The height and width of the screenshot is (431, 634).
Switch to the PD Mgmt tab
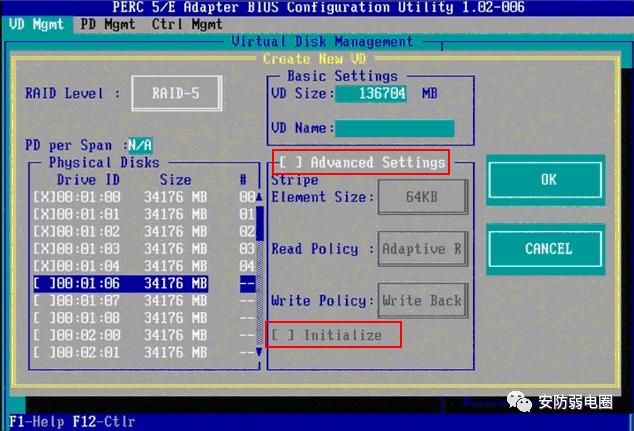pyautogui.click(x=107, y=25)
